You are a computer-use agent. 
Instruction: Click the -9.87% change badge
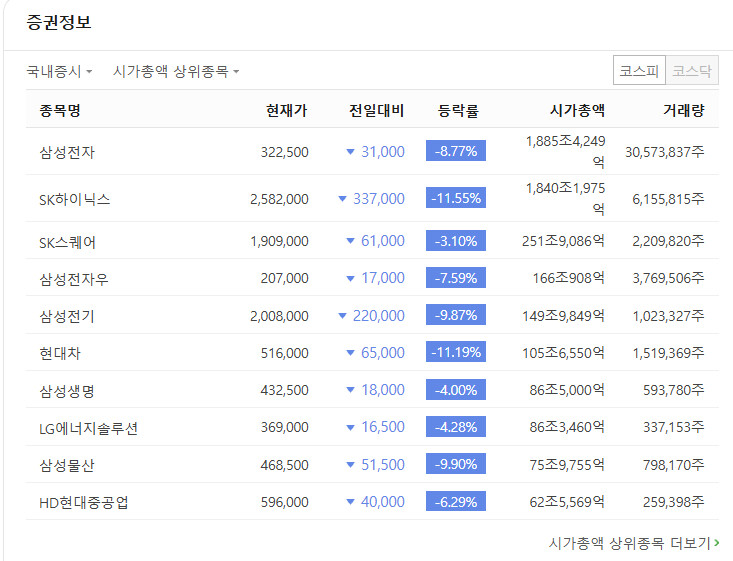coord(456,315)
